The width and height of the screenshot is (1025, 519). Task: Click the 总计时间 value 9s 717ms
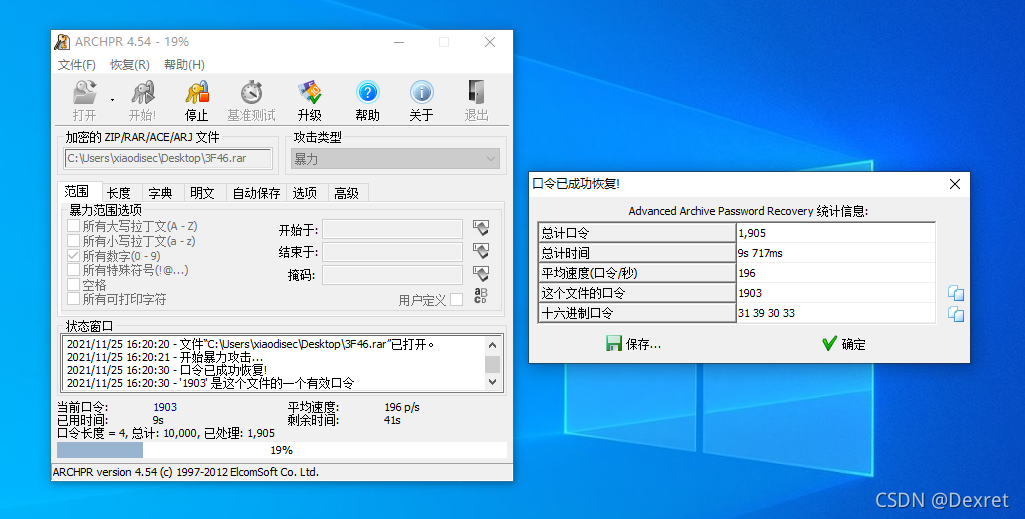tap(760, 253)
